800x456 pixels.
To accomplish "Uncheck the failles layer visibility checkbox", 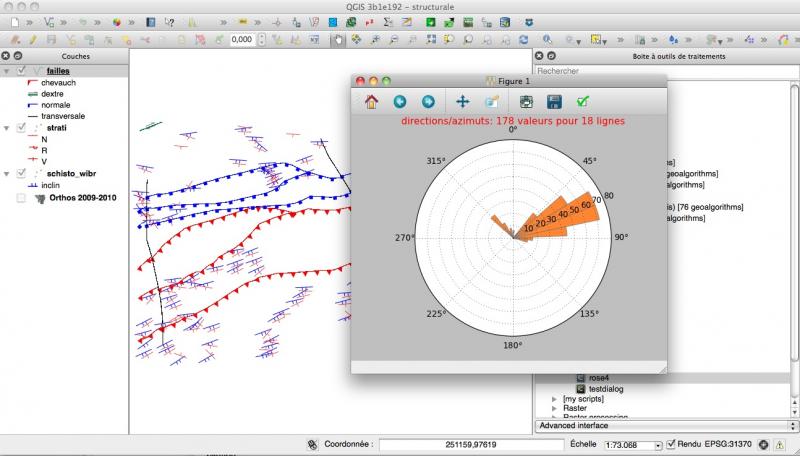I will (22, 71).
